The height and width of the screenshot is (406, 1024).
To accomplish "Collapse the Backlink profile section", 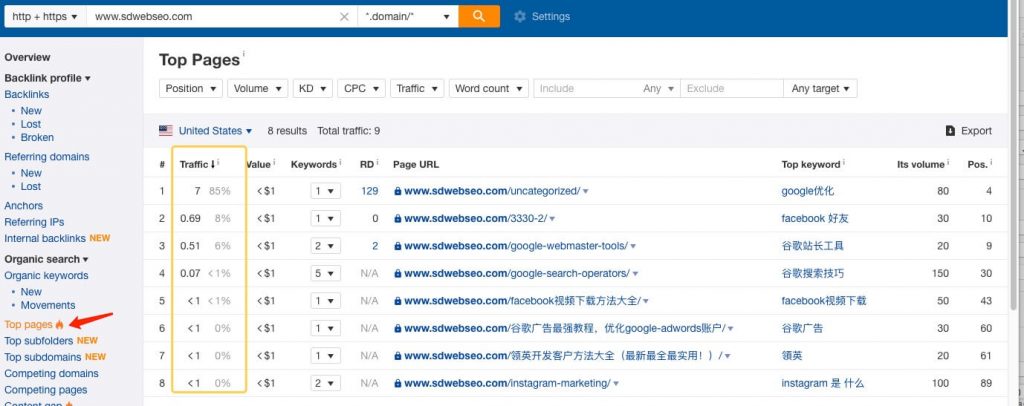I will (x=48, y=78).
